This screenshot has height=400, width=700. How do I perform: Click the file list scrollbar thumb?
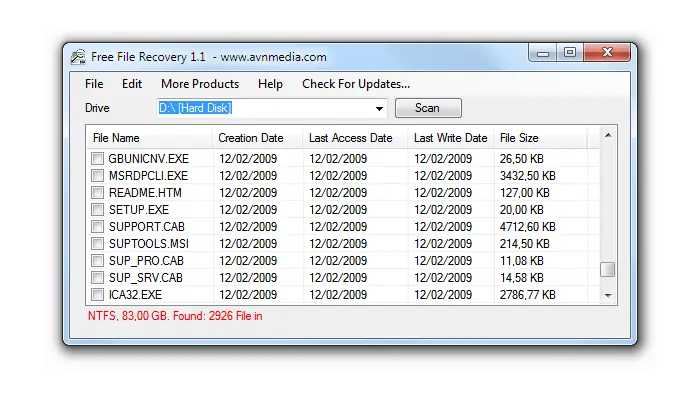tap(608, 269)
